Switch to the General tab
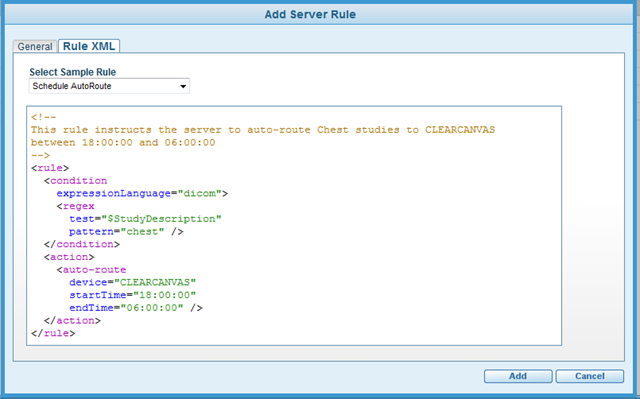Image resolution: width=640 pixels, height=399 pixels. point(35,47)
